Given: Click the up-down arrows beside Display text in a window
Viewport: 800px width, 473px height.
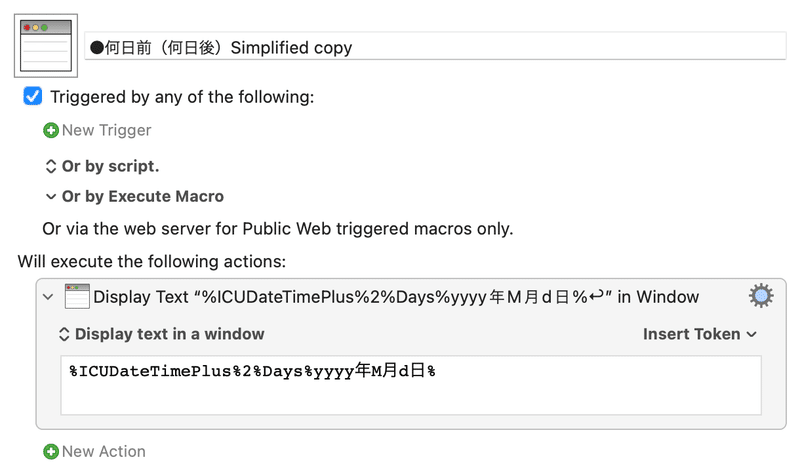Looking at the screenshot, I should pos(64,334).
